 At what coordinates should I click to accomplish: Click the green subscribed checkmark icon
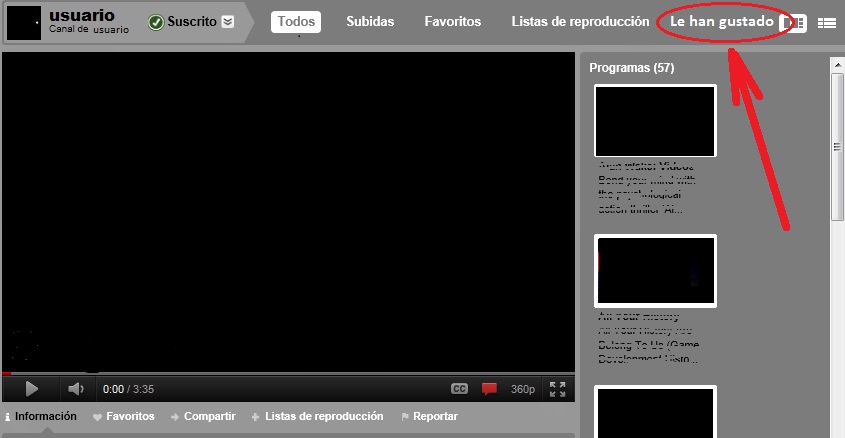tap(156, 22)
